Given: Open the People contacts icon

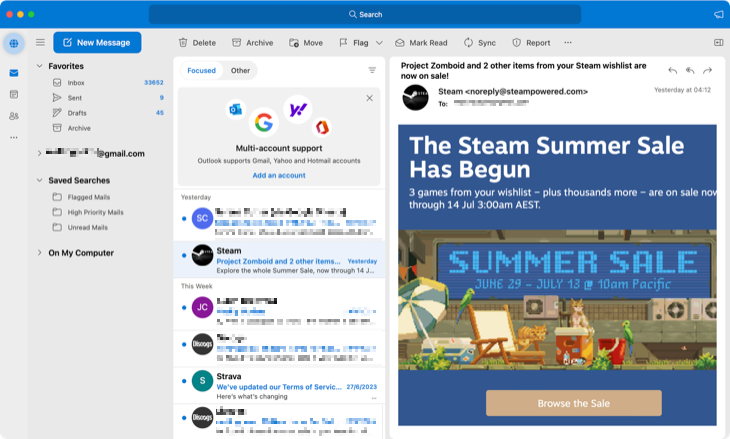Looking at the screenshot, I should click(14, 116).
